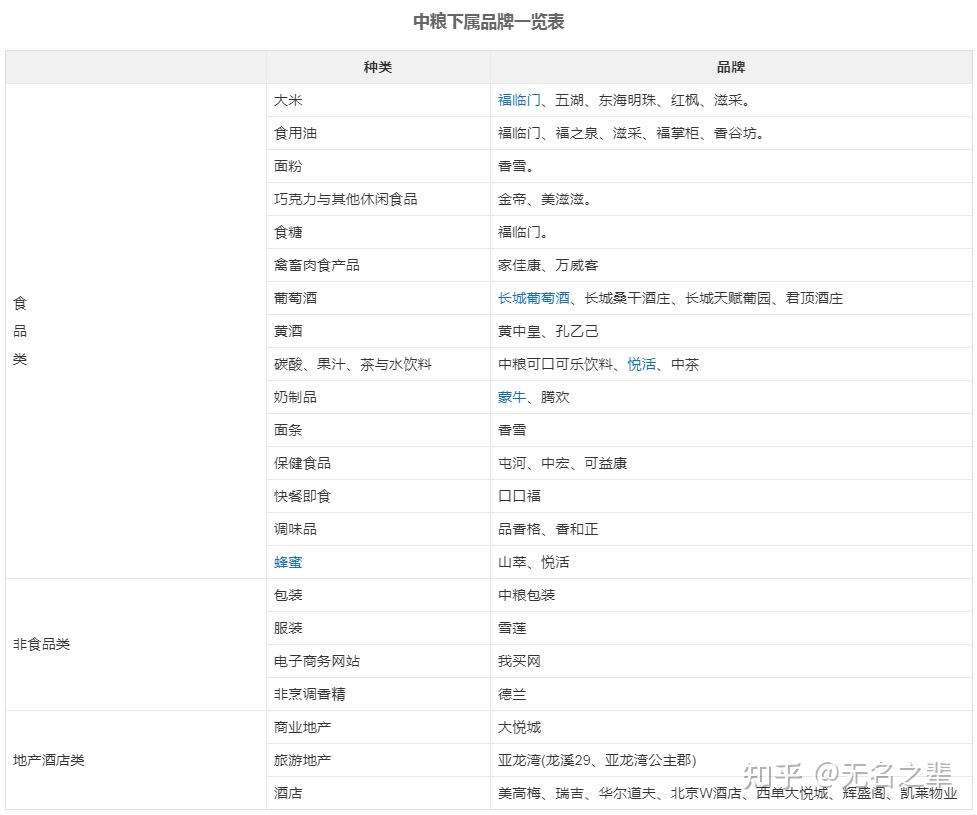
Task: Click the 金帝、美滋滋 brand cell
Action: (732, 199)
